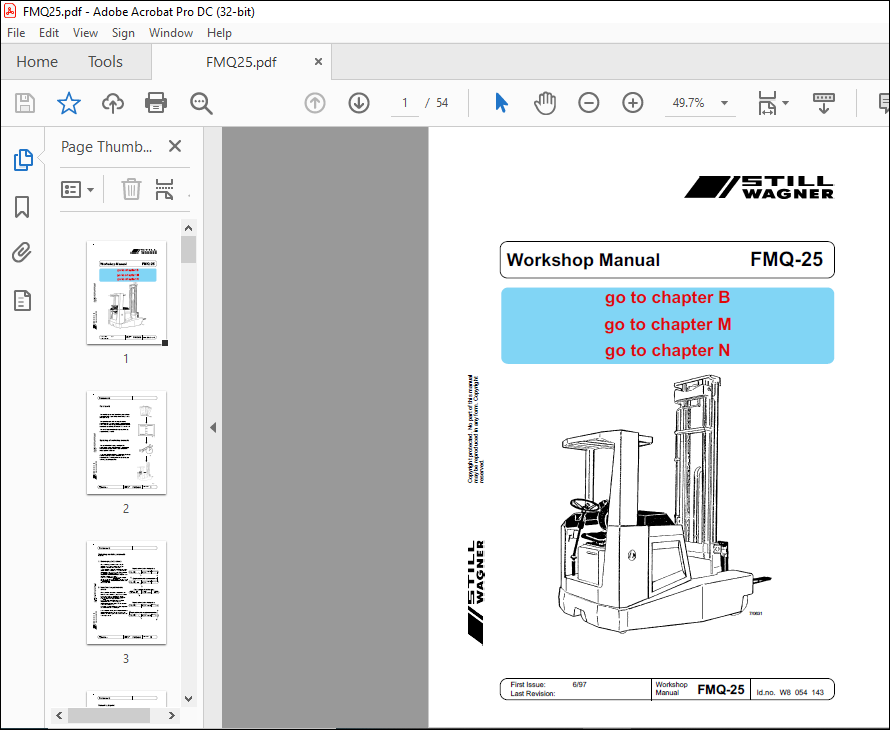Viewport: 890px width, 730px height.
Task: Select page 2 thumbnail
Action: 126,442
